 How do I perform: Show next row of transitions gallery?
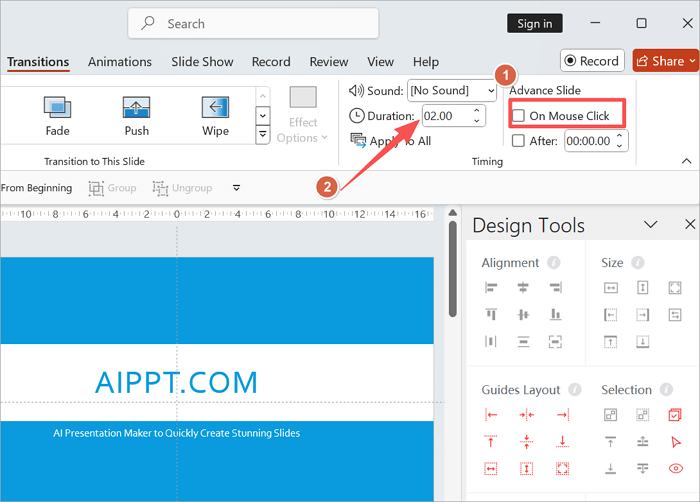[262, 116]
